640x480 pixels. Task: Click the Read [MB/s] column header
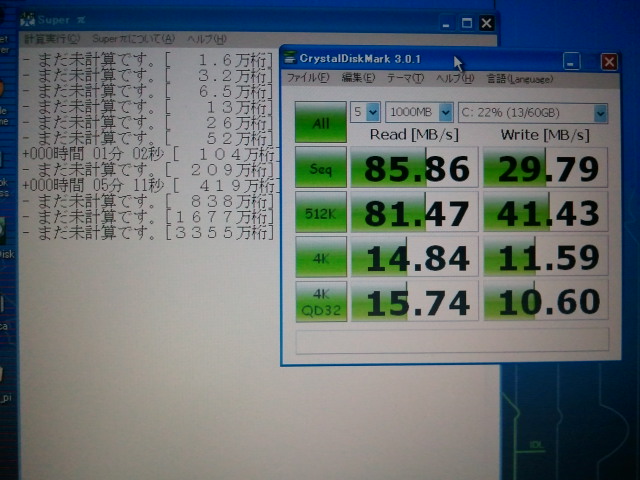[414, 135]
